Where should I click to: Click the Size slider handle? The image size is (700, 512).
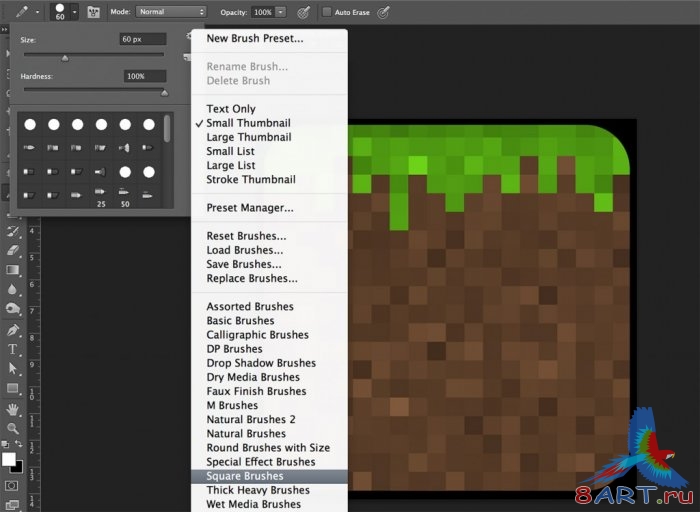coord(65,58)
